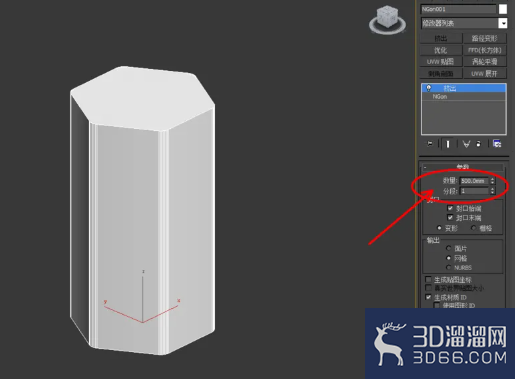Toggle the 真实世界贴图大小 checkbox
The height and width of the screenshot is (379, 515).
click(x=428, y=288)
